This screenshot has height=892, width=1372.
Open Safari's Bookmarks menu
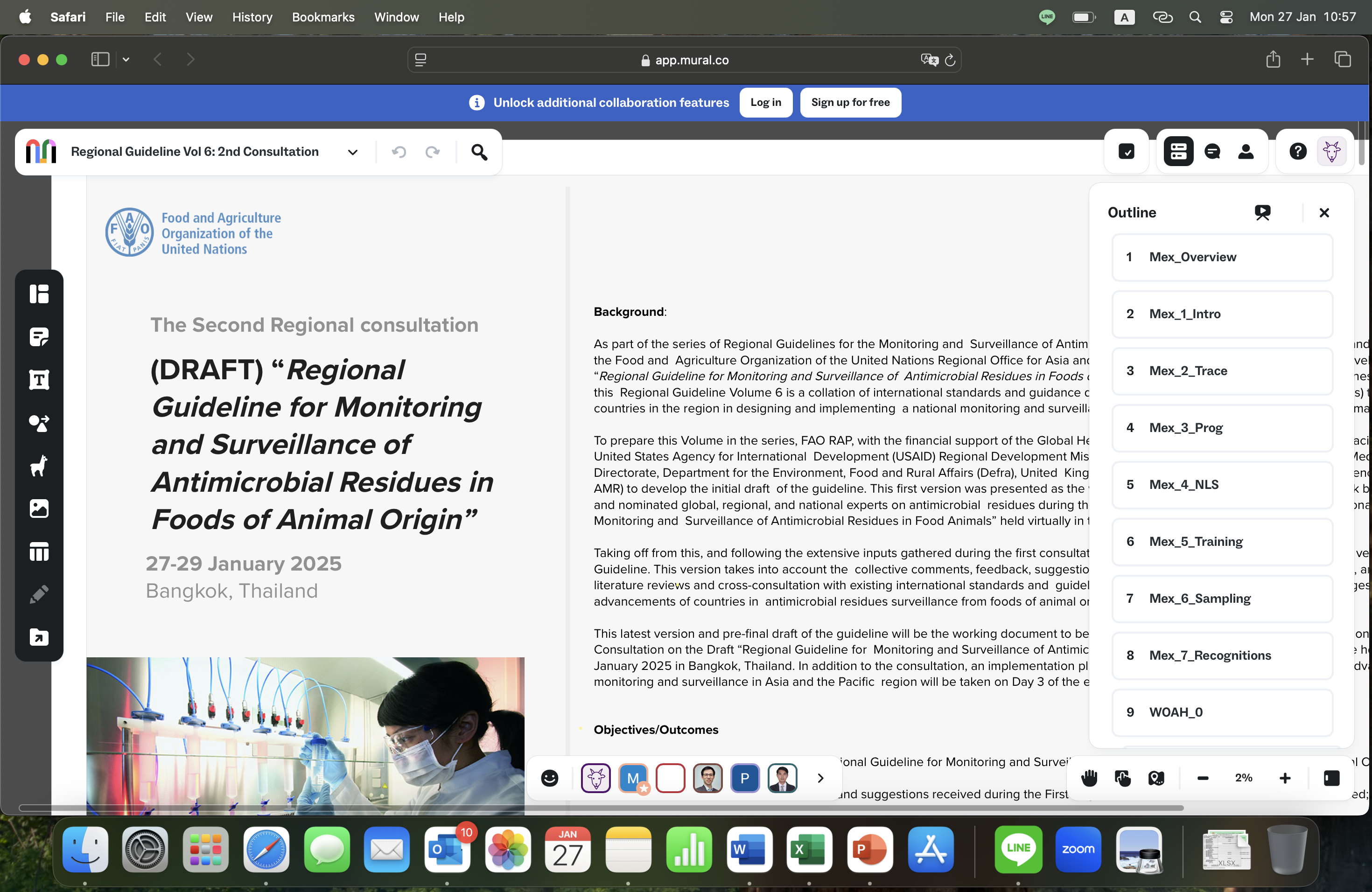(323, 17)
